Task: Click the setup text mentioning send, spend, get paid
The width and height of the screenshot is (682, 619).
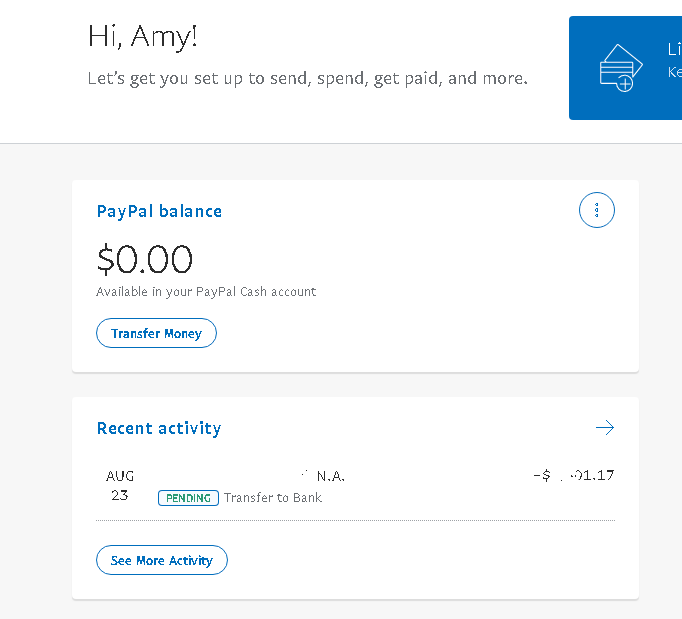Action: click(x=307, y=78)
